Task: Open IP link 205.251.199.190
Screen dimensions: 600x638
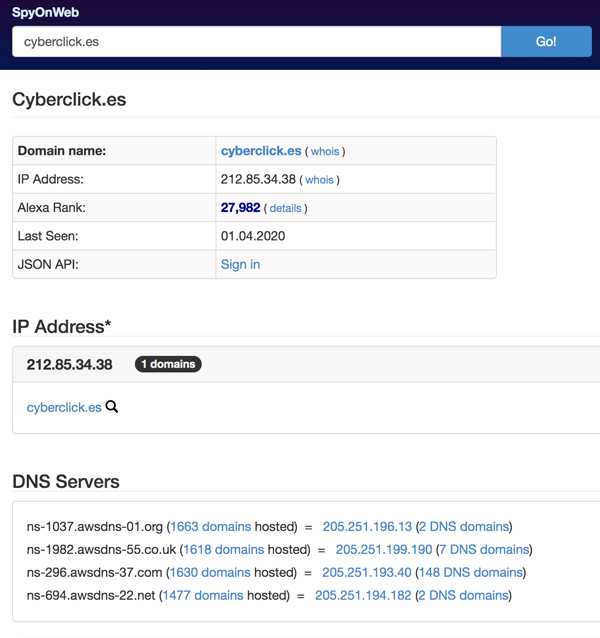Action: 384,549
